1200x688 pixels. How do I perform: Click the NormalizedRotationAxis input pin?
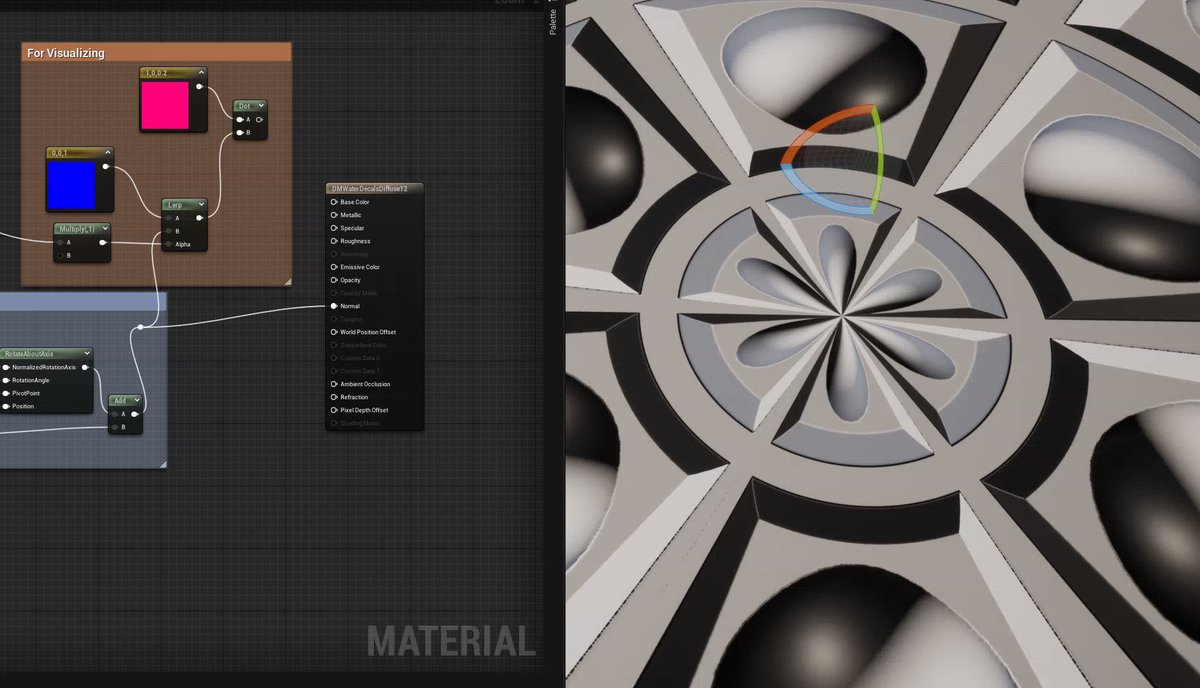[5, 367]
